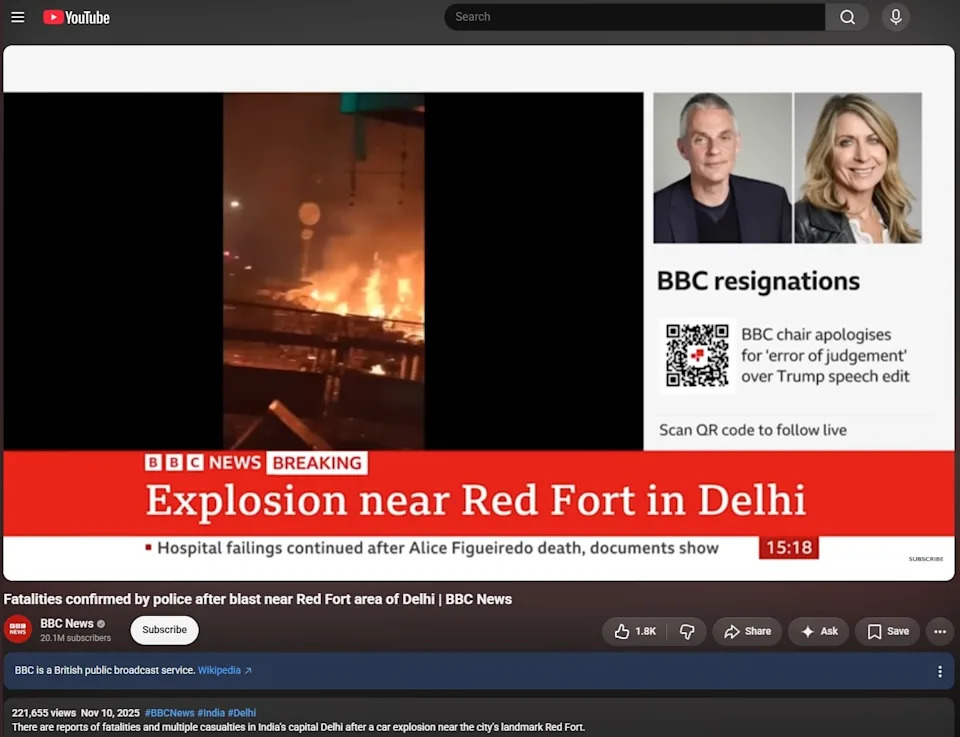Image resolution: width=960 pixels, height=737 pixels.
Task: Click the 15:18 clock in the video
Action: click(789, 547)
